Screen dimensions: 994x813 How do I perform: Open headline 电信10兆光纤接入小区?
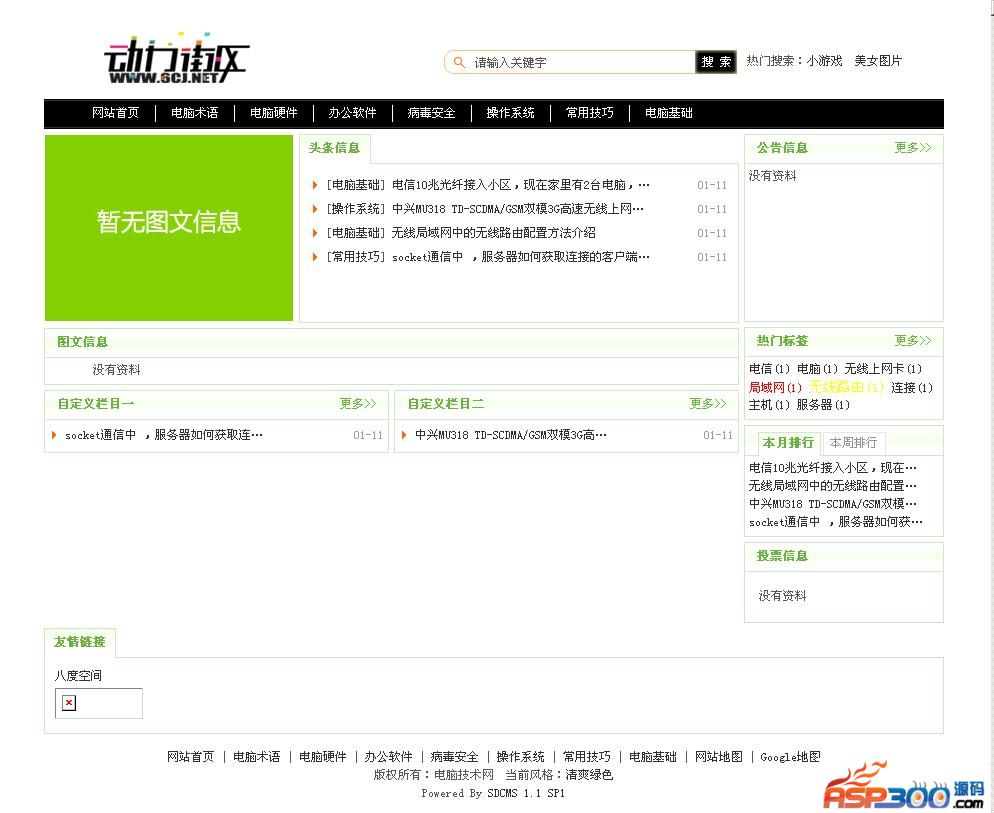(520, 185)
